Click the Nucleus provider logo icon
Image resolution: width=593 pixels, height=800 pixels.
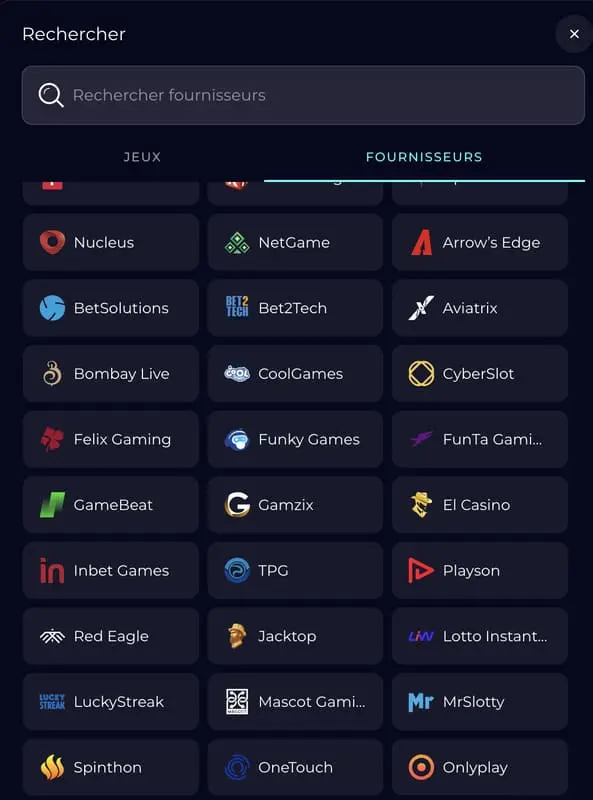coord(52,242)
